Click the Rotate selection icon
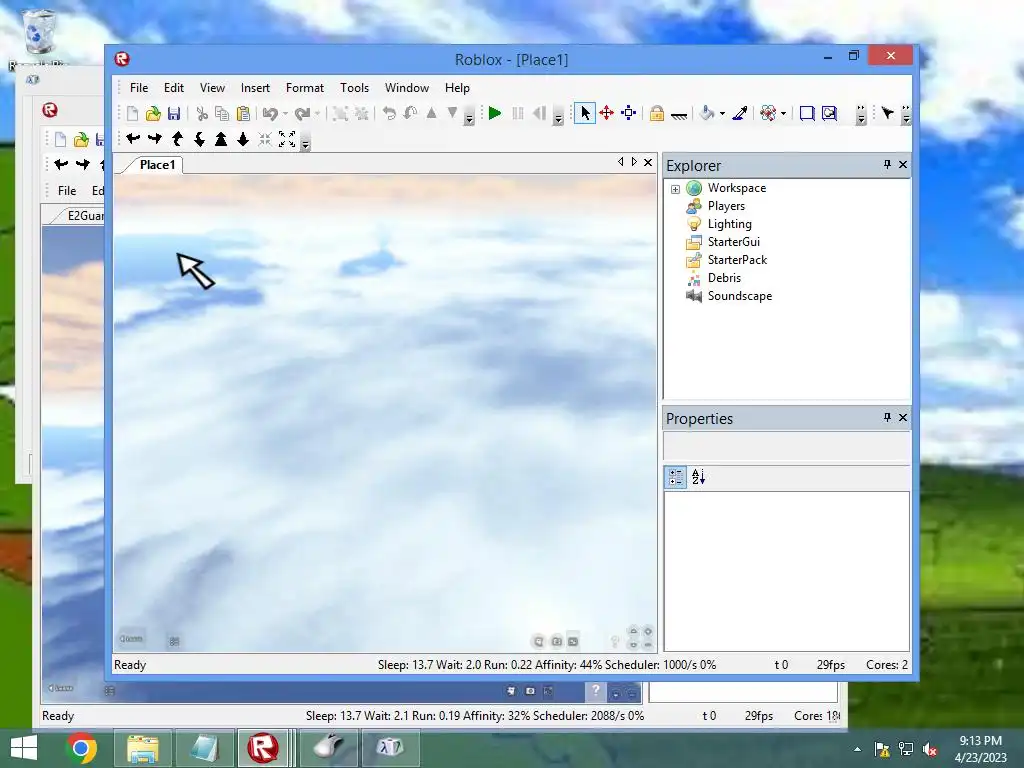This screenshot has height=768, width=1024. 389,114
